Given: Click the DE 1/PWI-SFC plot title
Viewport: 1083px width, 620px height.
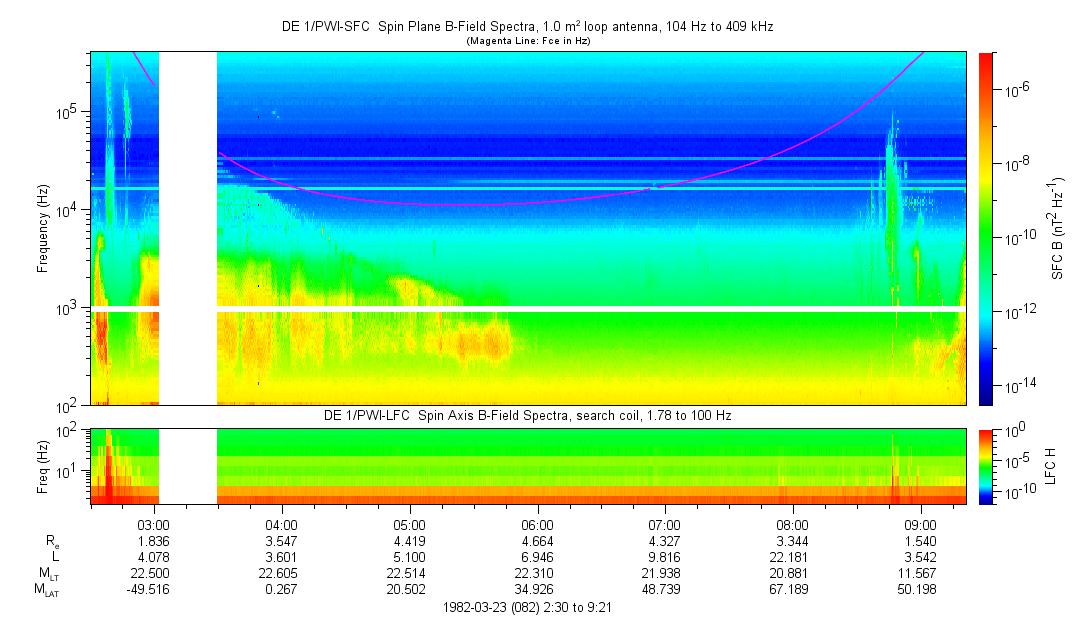Looking at the screenshot, I should (x=527, y=27).
